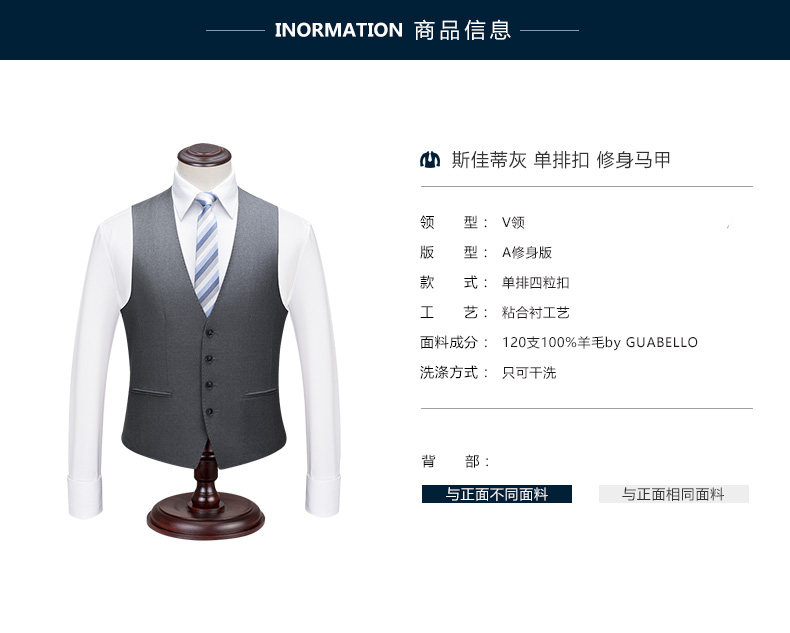
Task: Click product title 斯佳蒂灰 单排扣 修身马甲
Action: coord(561,160)
